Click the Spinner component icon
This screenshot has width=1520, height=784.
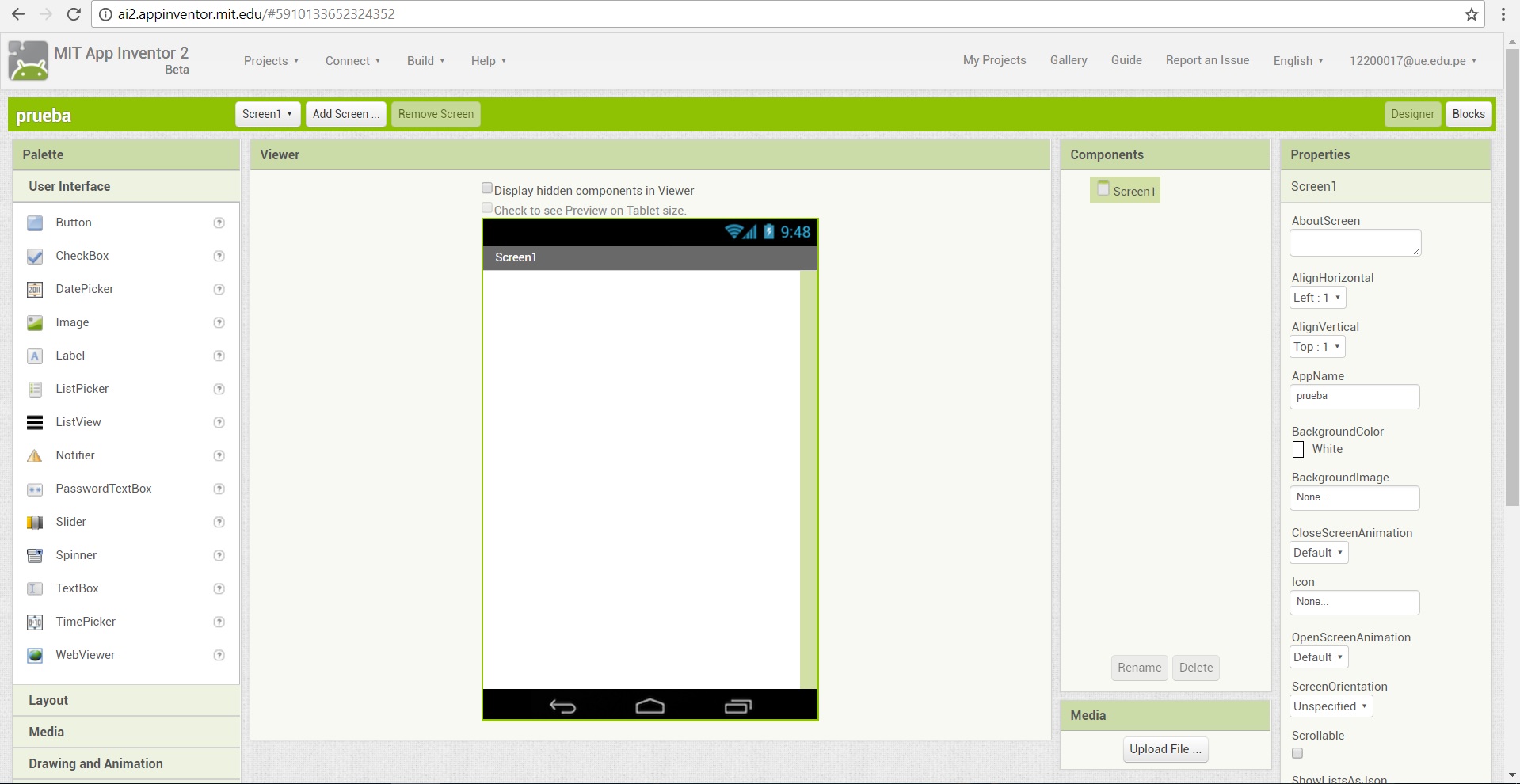35,556
